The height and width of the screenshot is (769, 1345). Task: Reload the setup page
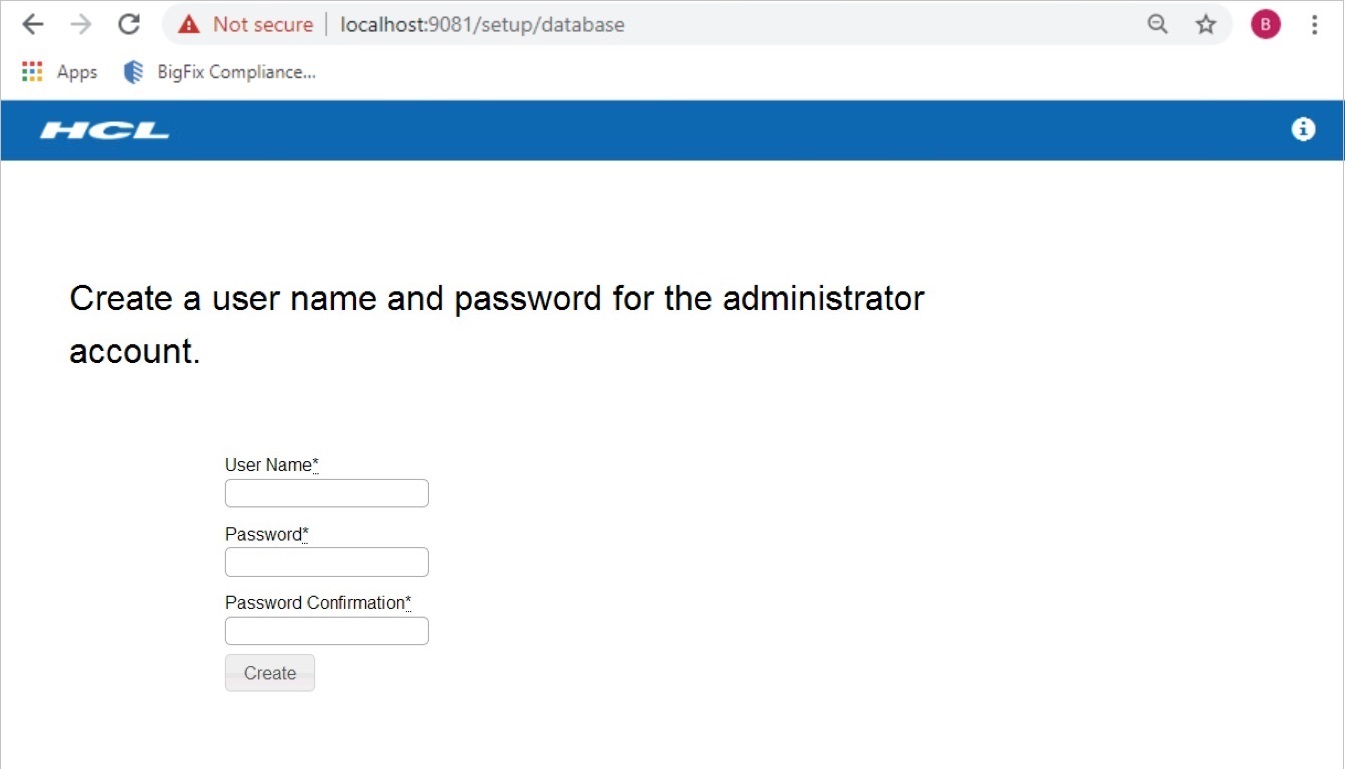click(x=129, y=25)
